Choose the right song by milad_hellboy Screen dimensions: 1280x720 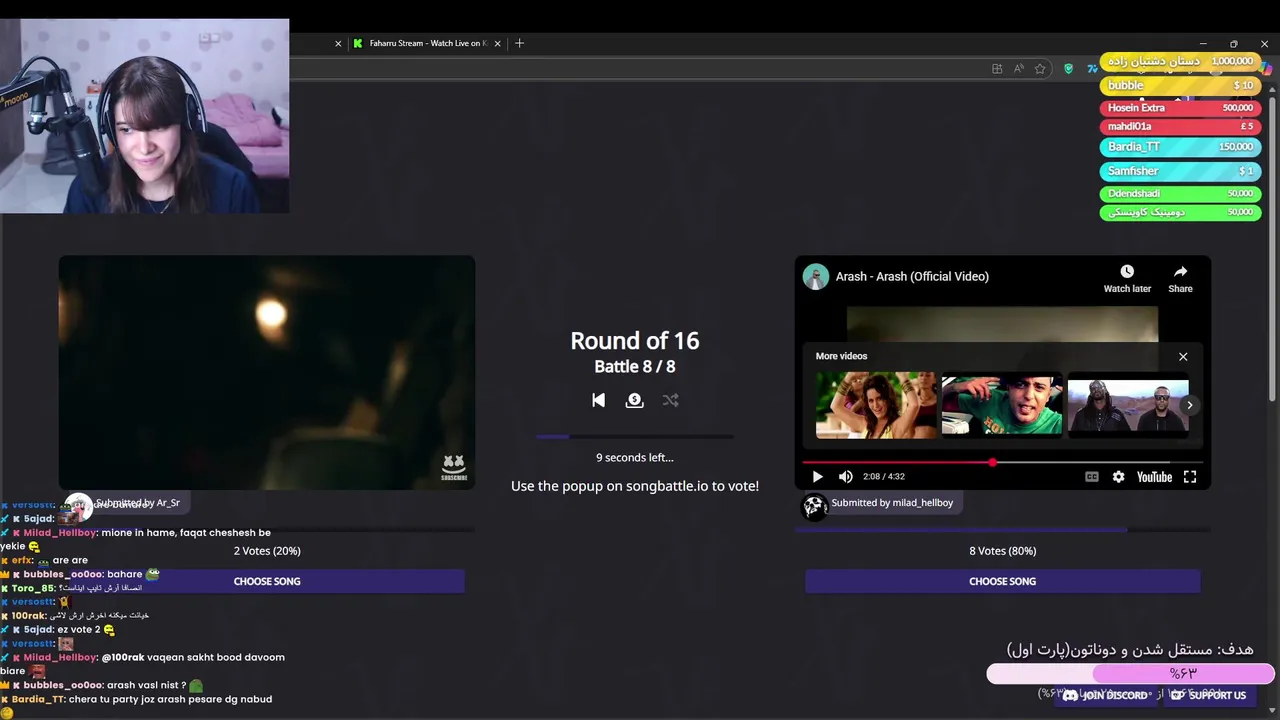(1002, 581)
